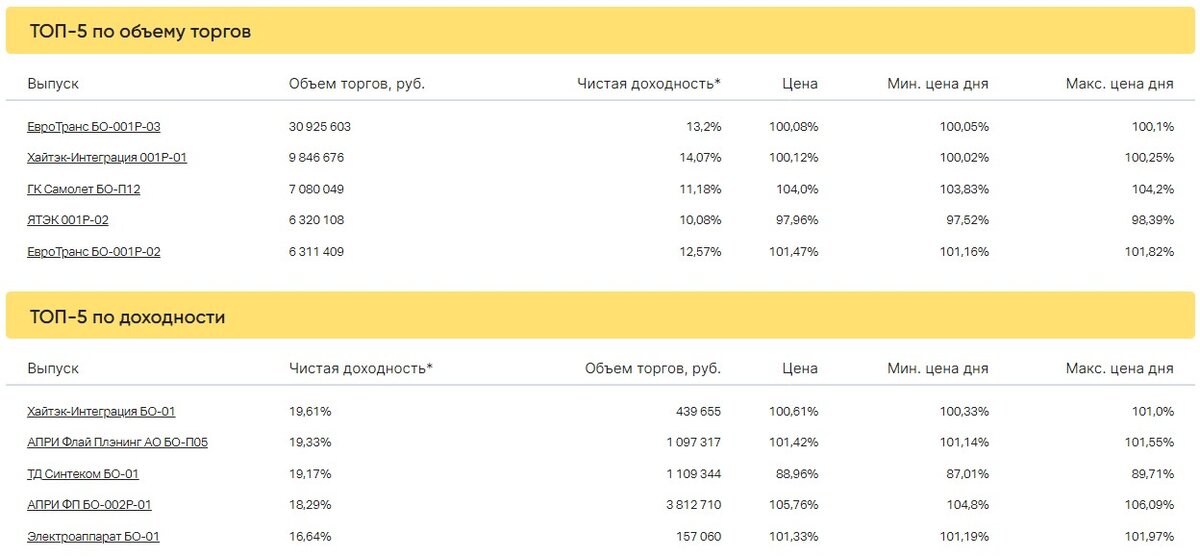Open the Хайтэк-Интеграция БО-01 link
1200x557 pixels.
click(x=101, y=411)
